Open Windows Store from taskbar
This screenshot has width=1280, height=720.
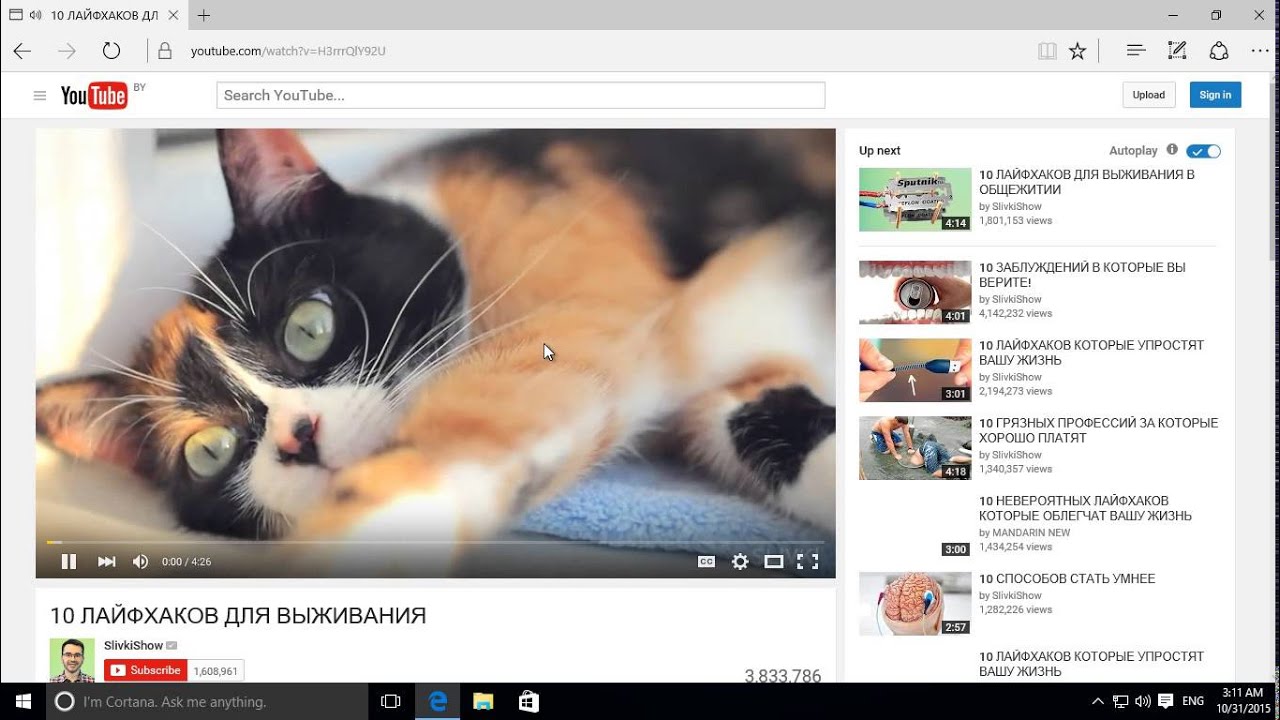pyautogui.click(x=529, y=701)
